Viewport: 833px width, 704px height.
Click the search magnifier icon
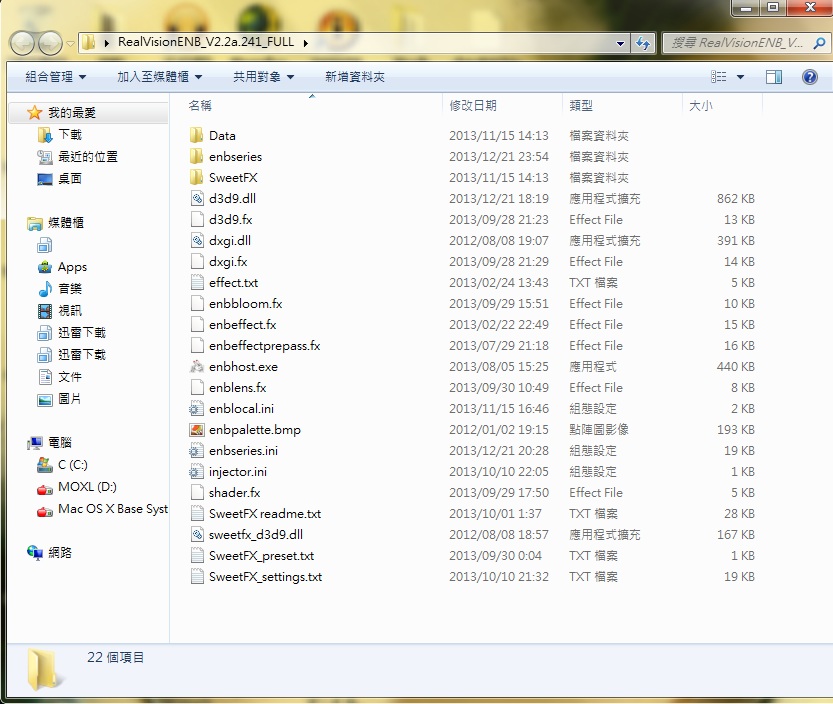pos(819,43)
